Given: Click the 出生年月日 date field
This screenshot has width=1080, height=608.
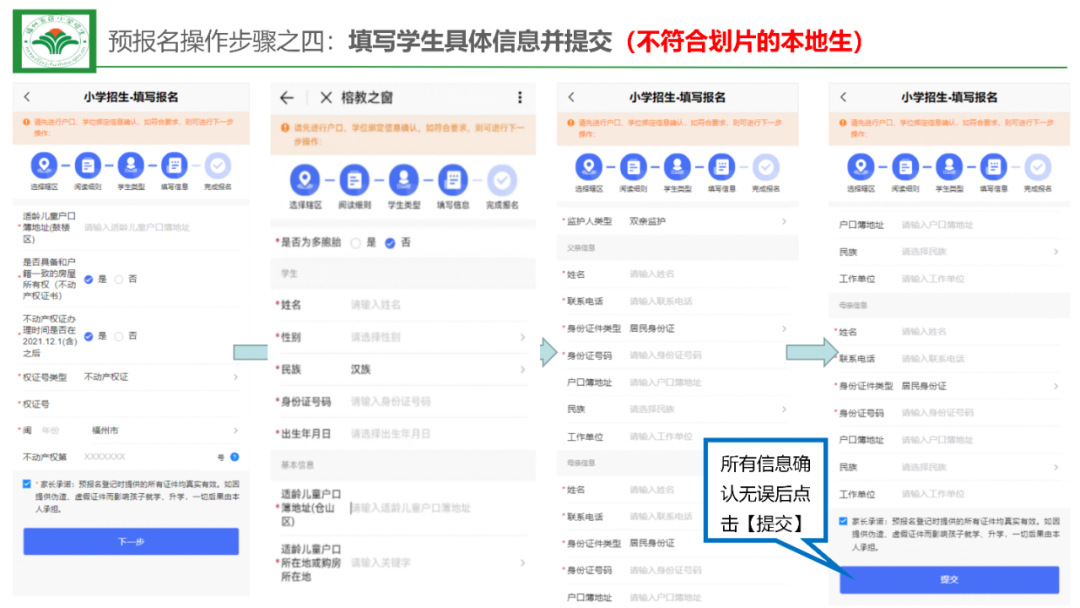Looking at the screenshot, I should tap(430, 433).
